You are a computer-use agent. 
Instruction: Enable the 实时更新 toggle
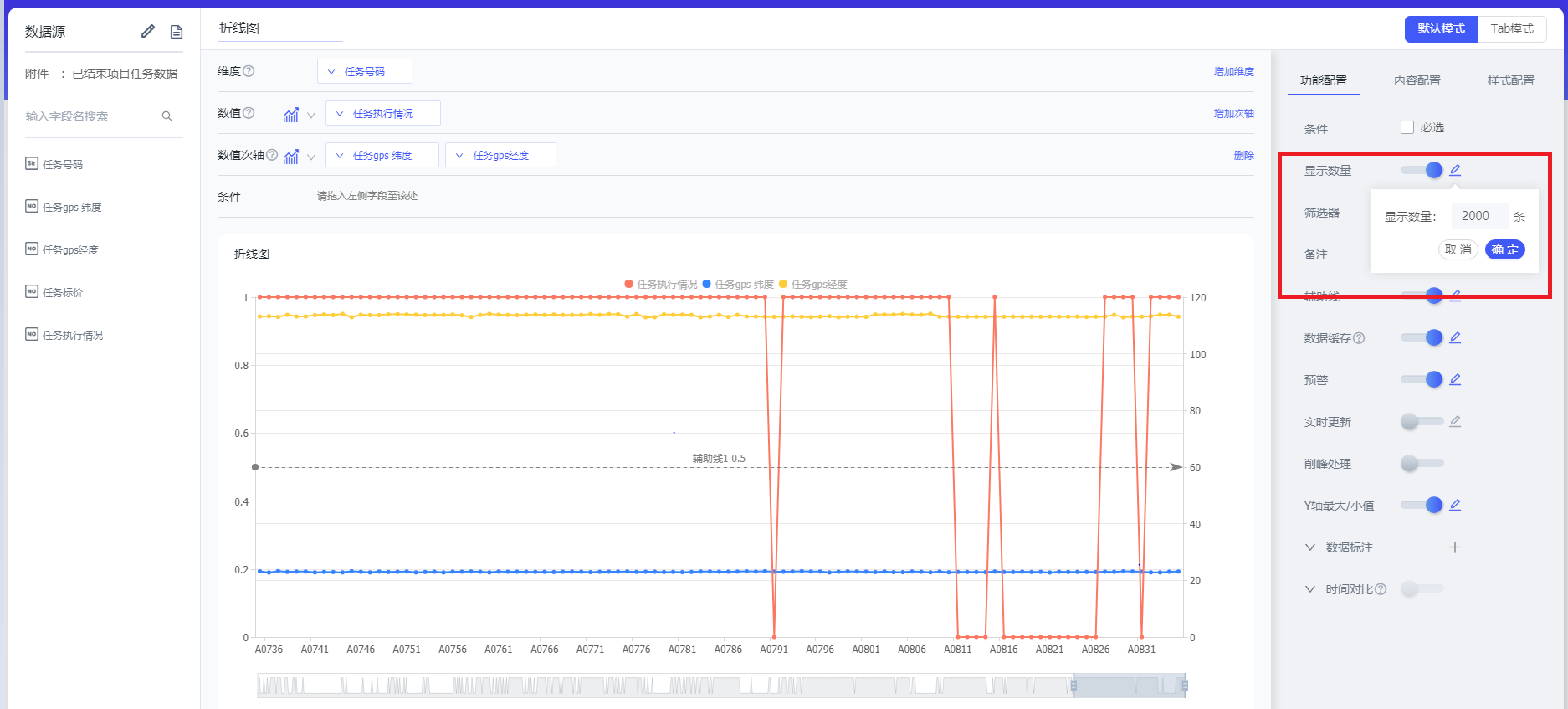(x=1422, y=422)
